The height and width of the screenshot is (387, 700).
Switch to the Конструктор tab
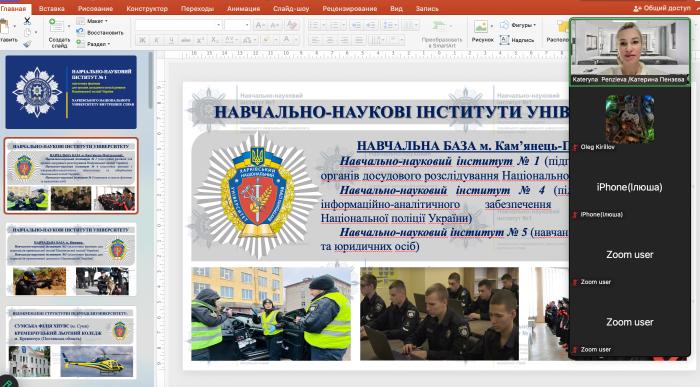point(147,8)
